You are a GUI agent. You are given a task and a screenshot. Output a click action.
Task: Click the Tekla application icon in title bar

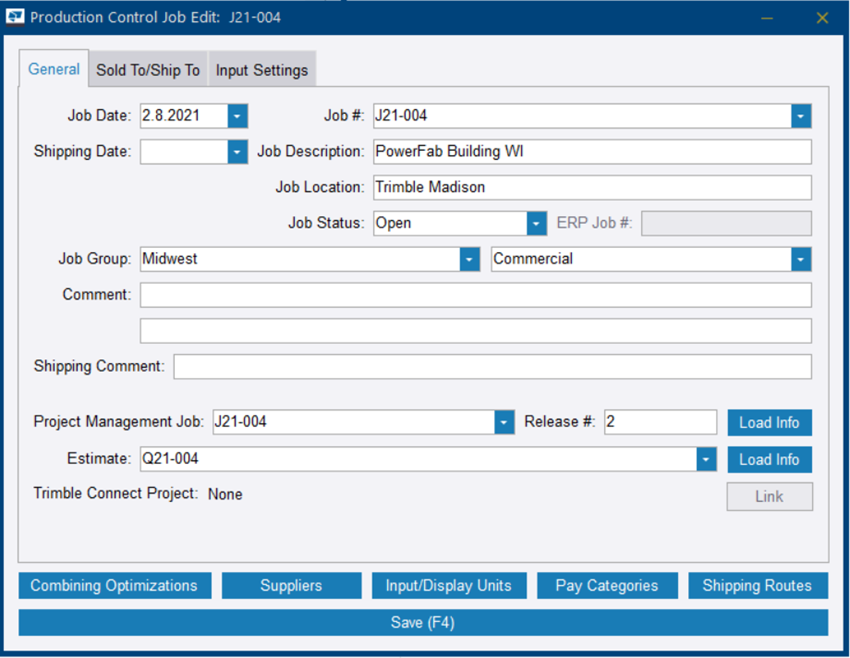(15, 17)
